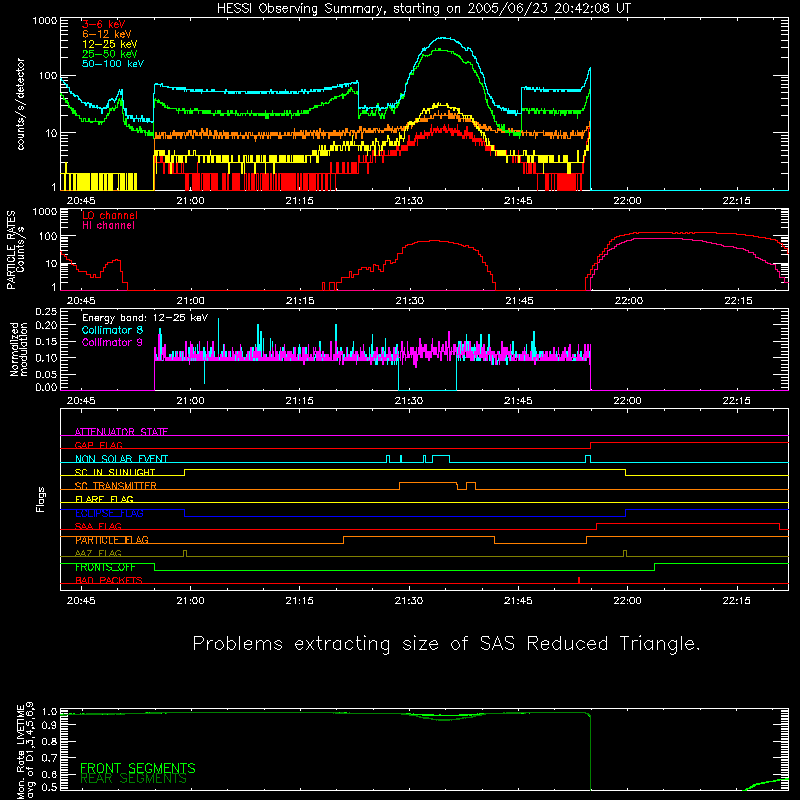This screenshot has height=800, width=800.
Task: Click the SAS Reduced Triangle problem message
Action: [x=446, y=644]
